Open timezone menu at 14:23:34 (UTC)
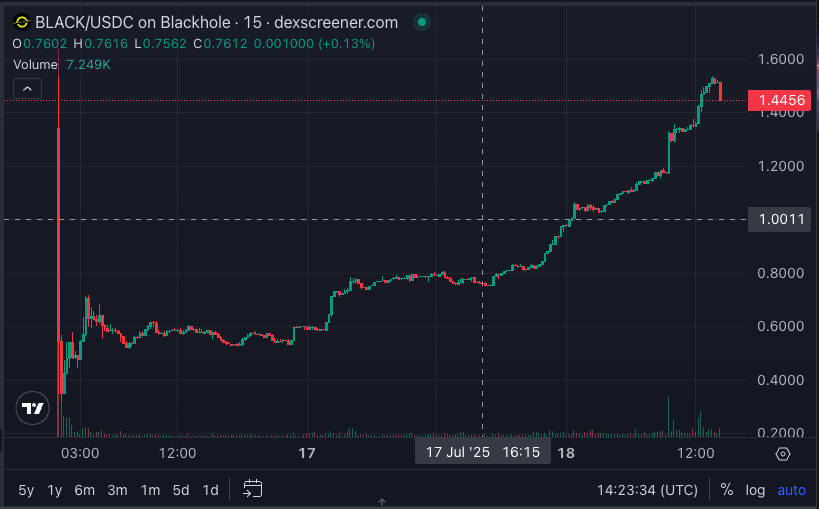The height and width of the screenshot is (509, 819). pyautogui.click(x=647, y=490)
